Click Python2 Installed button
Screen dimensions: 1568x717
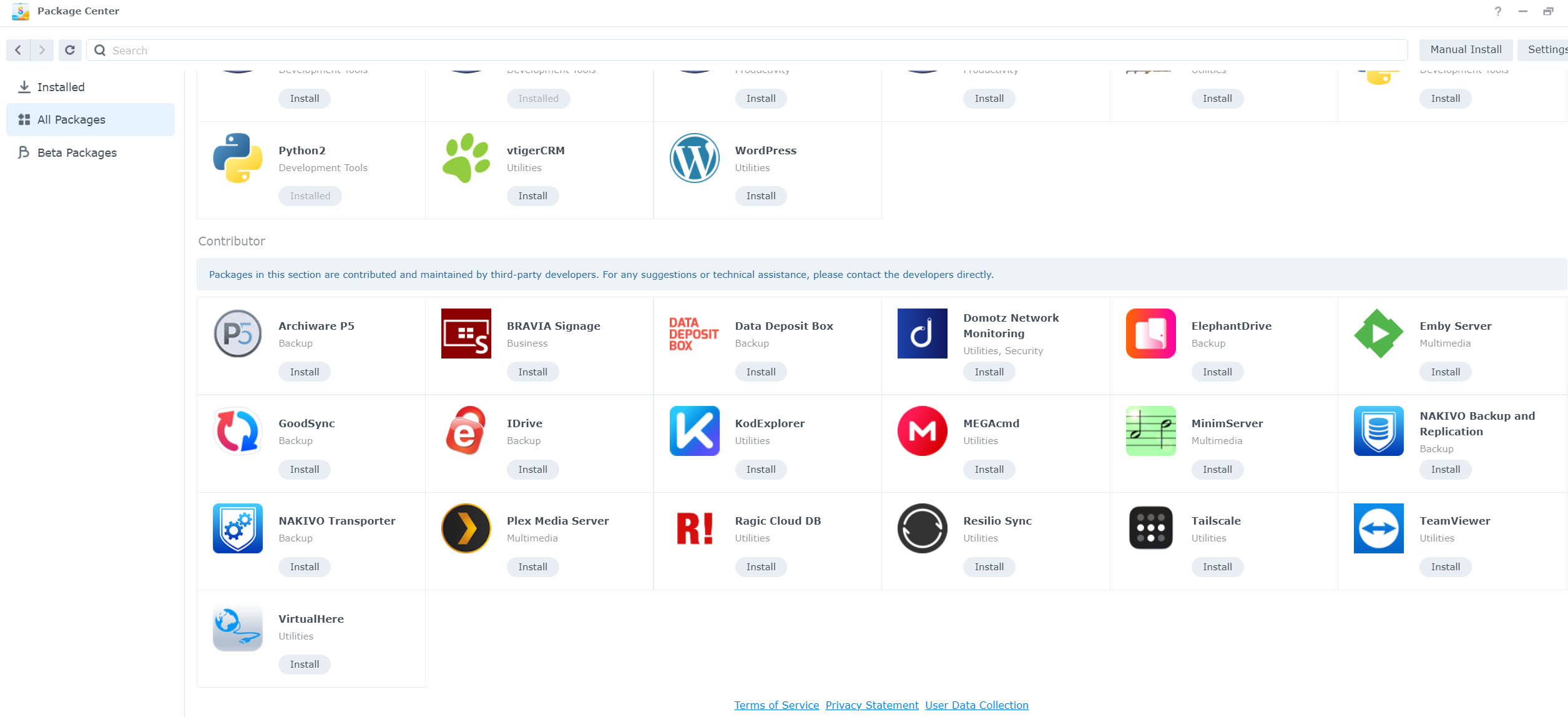coord(310,196)
